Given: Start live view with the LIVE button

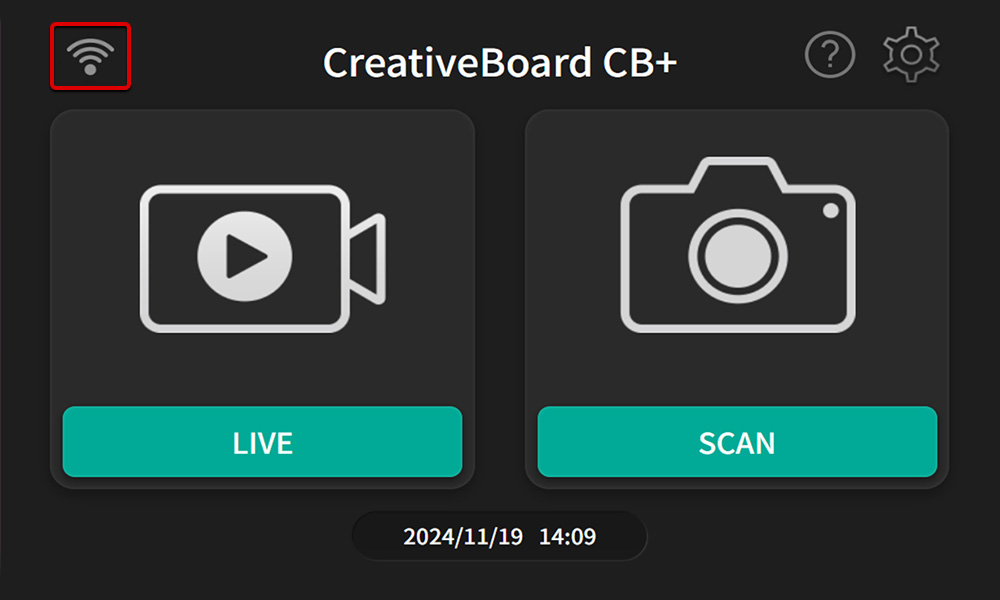Looking at the screenshot, I should click(x=262, y=441).
